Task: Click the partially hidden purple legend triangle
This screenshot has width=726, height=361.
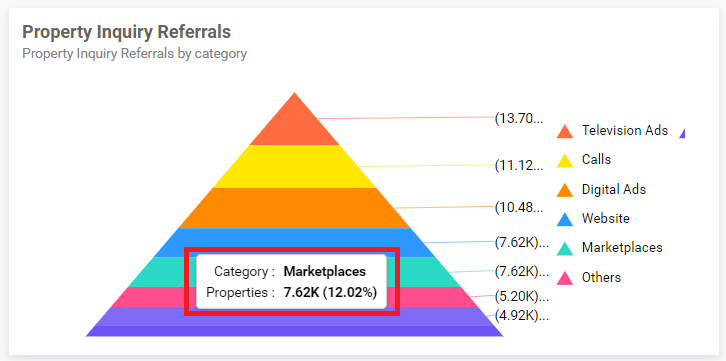Action: point(682,133)
